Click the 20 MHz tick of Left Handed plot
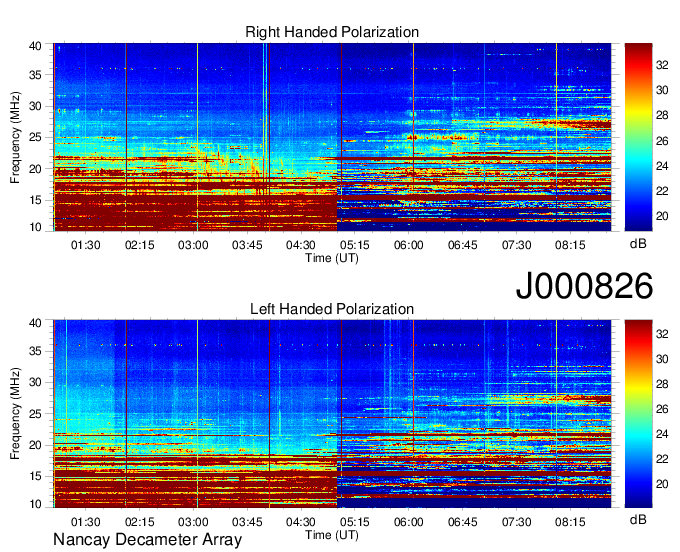Viewport: 680px width, 552px height. [35, 445]
